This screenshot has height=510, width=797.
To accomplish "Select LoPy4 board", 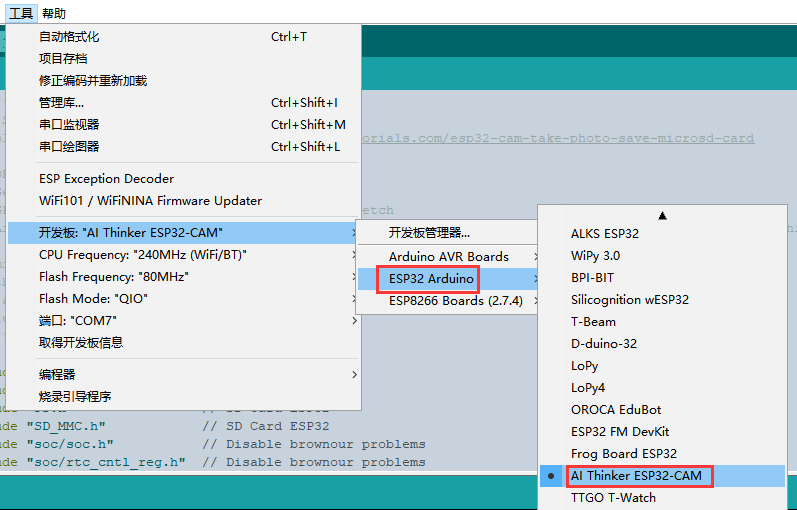I will pyautogui.click(x=662, y=387).
